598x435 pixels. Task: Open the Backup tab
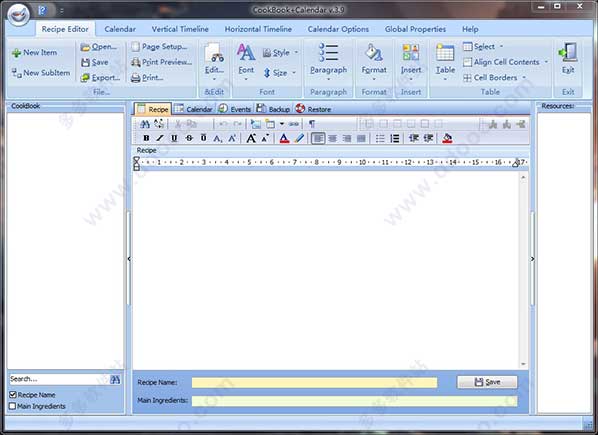[x=273, y=109]
